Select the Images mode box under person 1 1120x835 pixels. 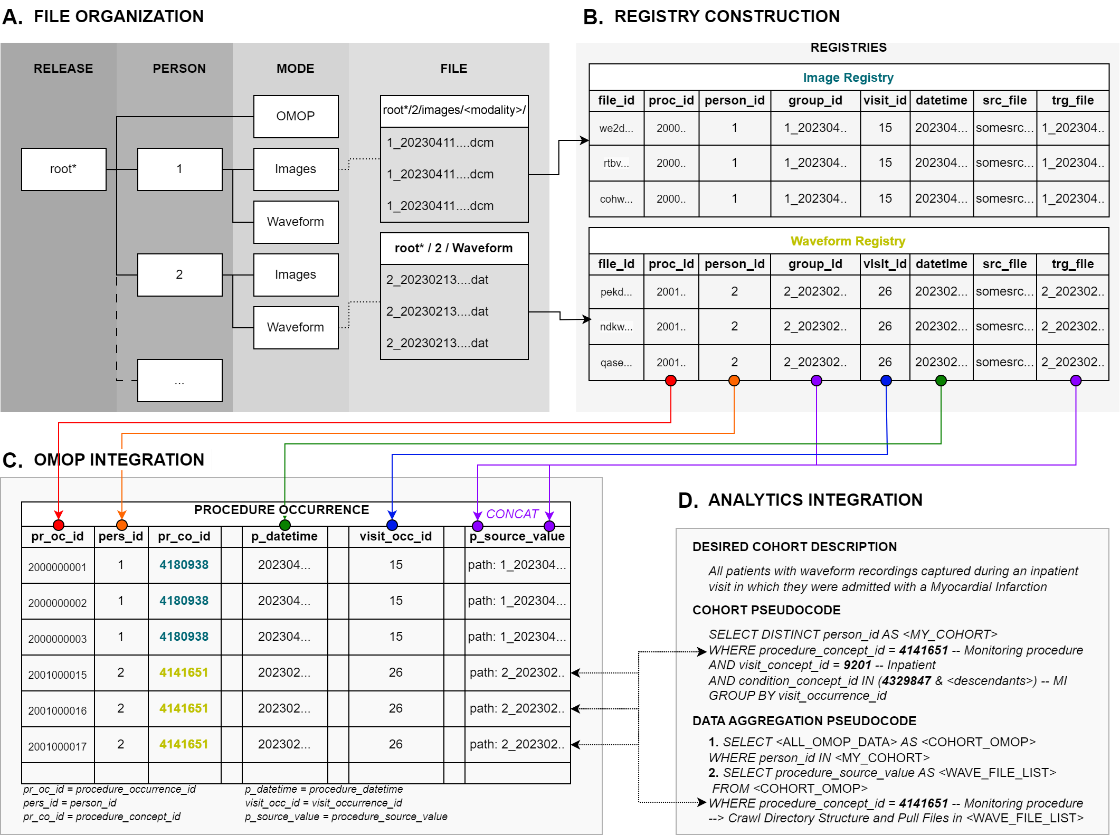point(296,169)
